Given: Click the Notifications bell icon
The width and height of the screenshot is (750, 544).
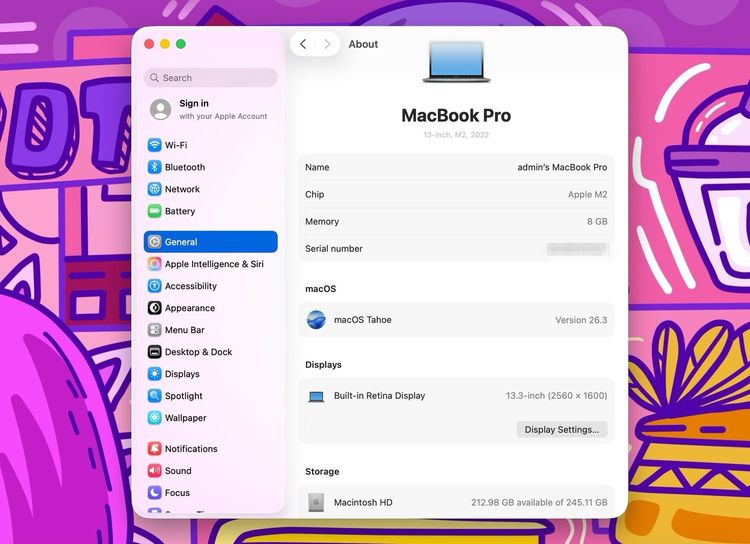Looking at the screenshot, I should point(154,448).
